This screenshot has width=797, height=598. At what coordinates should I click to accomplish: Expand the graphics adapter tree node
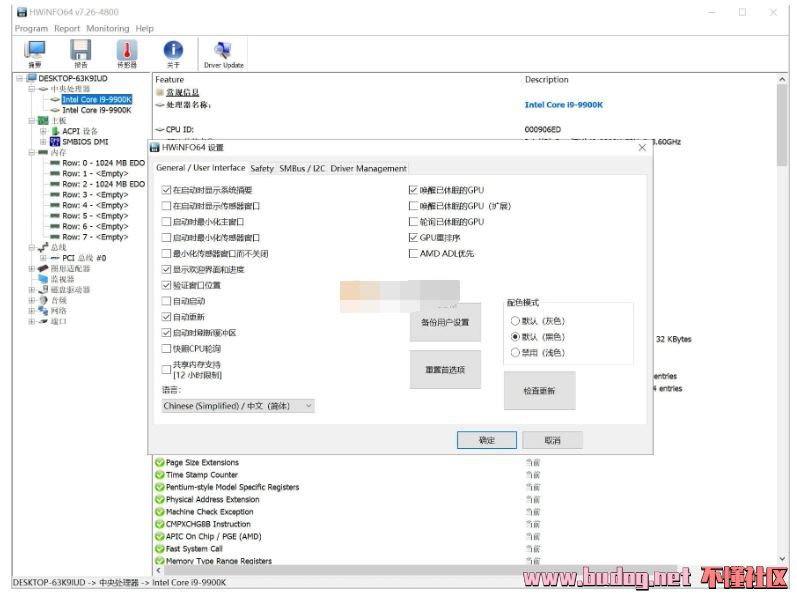coord(32,268)
